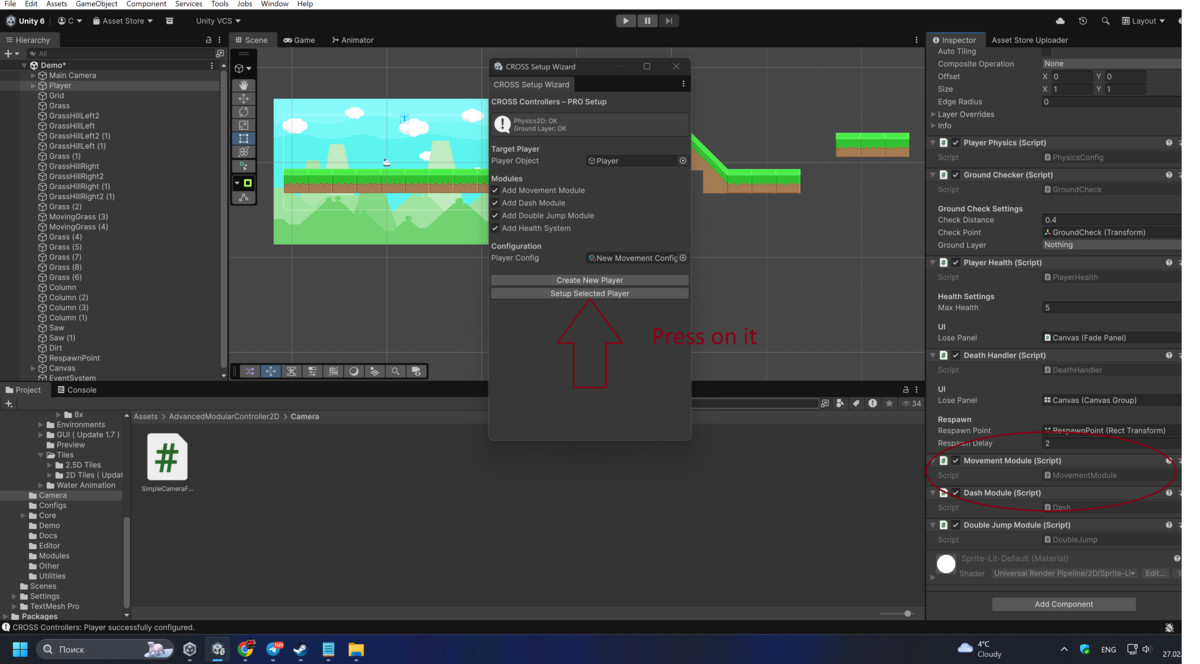The height and width of the screenshot is (664, 1200).
Task: Click Setup Selected Player button
Action: [590, 294]
